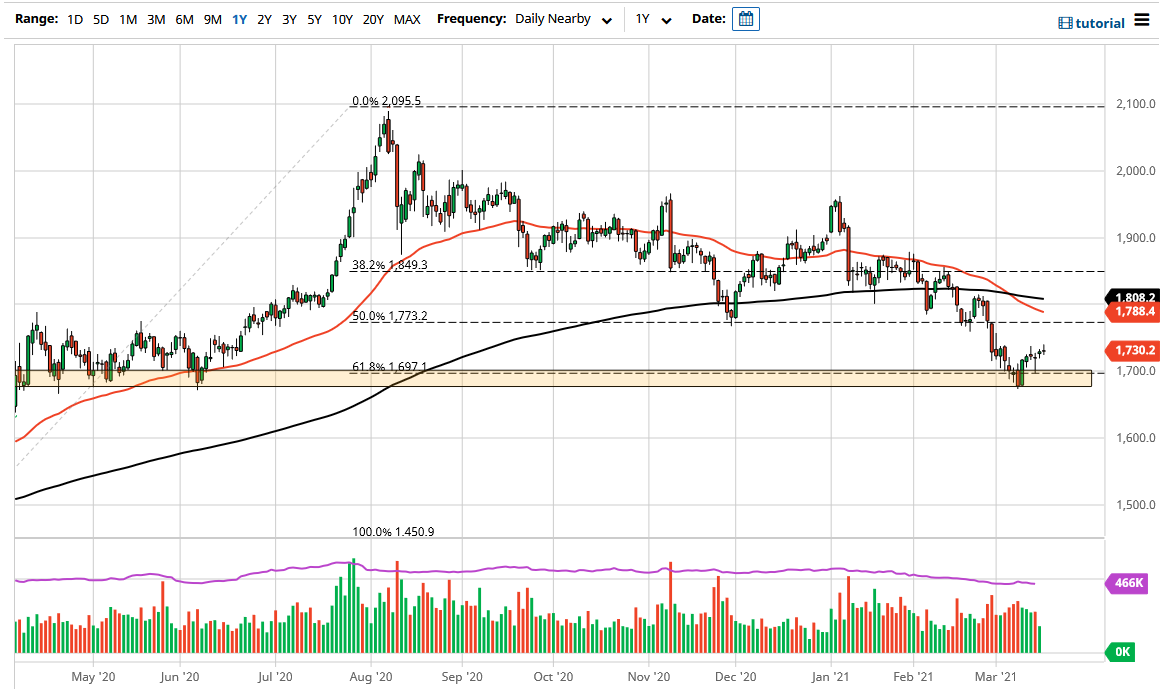Select the 2Y range
The image size is (1167, 698).
click(x=264, y=19)
